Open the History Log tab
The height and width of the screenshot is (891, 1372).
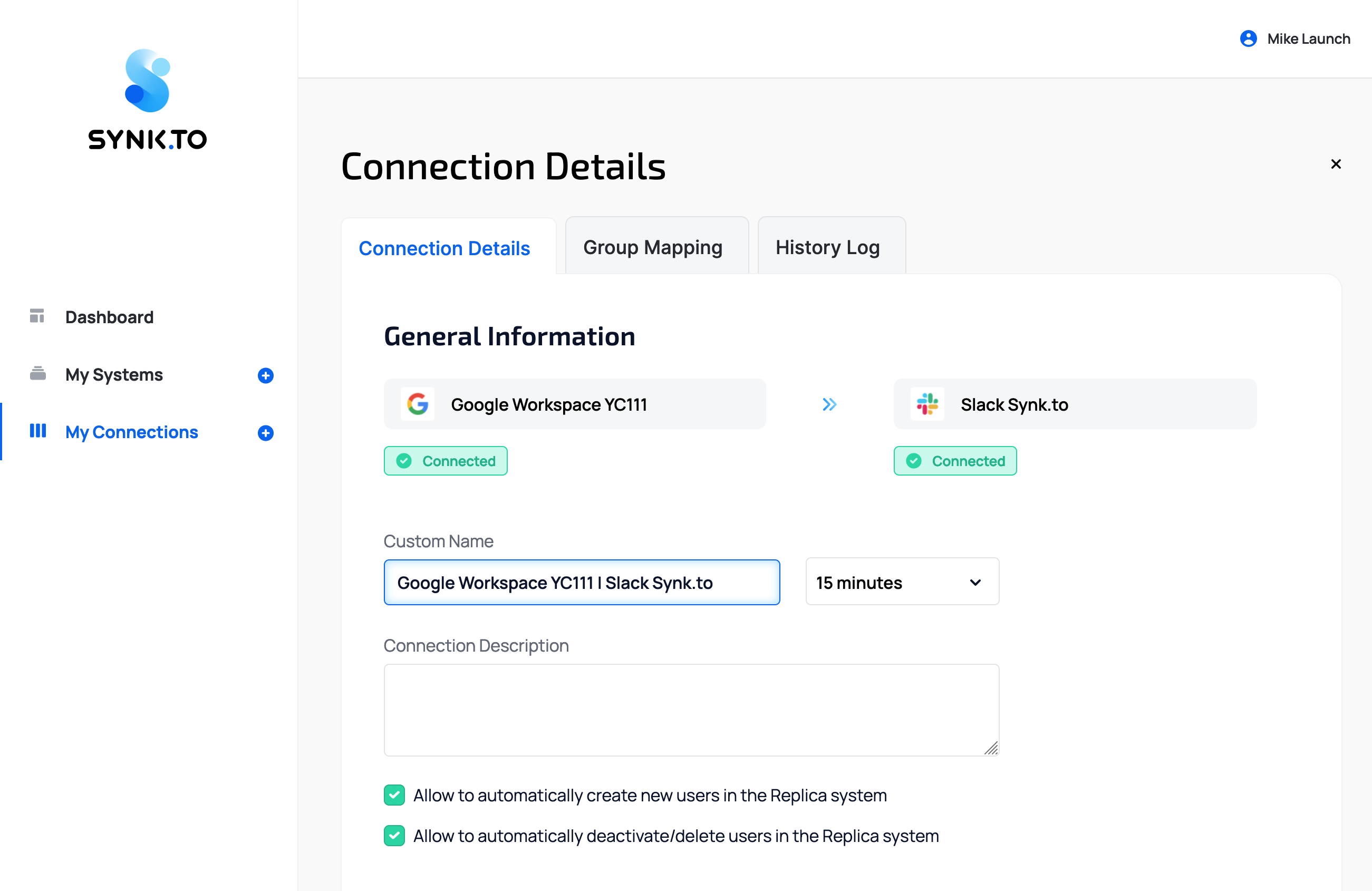pos(827,247)
